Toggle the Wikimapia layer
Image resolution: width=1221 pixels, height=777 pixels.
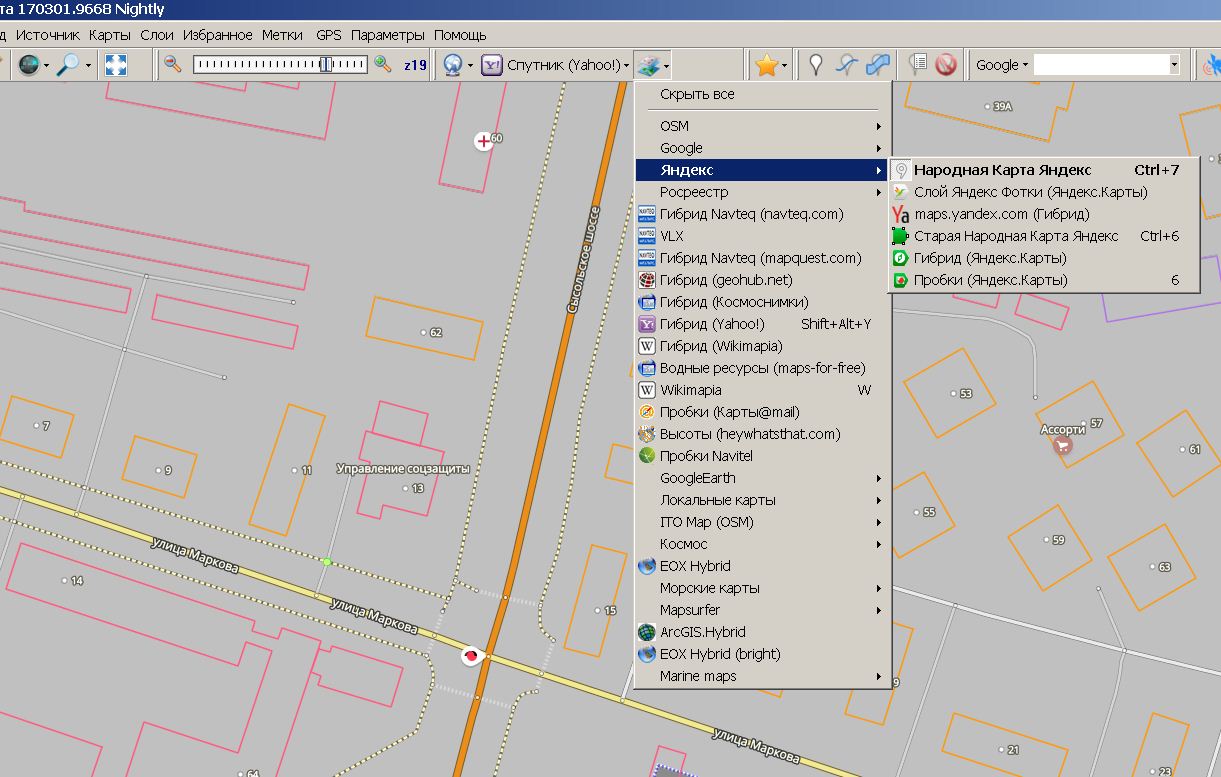[690, 390]
